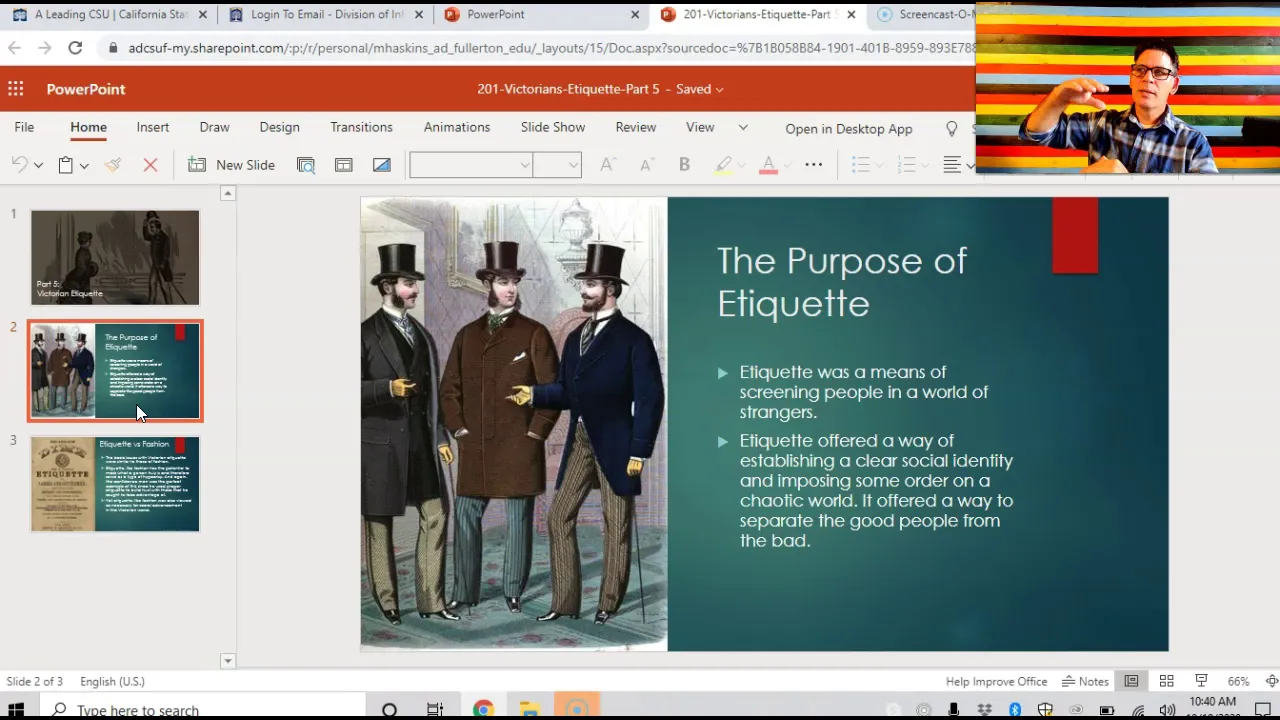The image size is (1280, 720).
Task: Click the Tell Me lightbulb icon
Action: pos(952,129)
